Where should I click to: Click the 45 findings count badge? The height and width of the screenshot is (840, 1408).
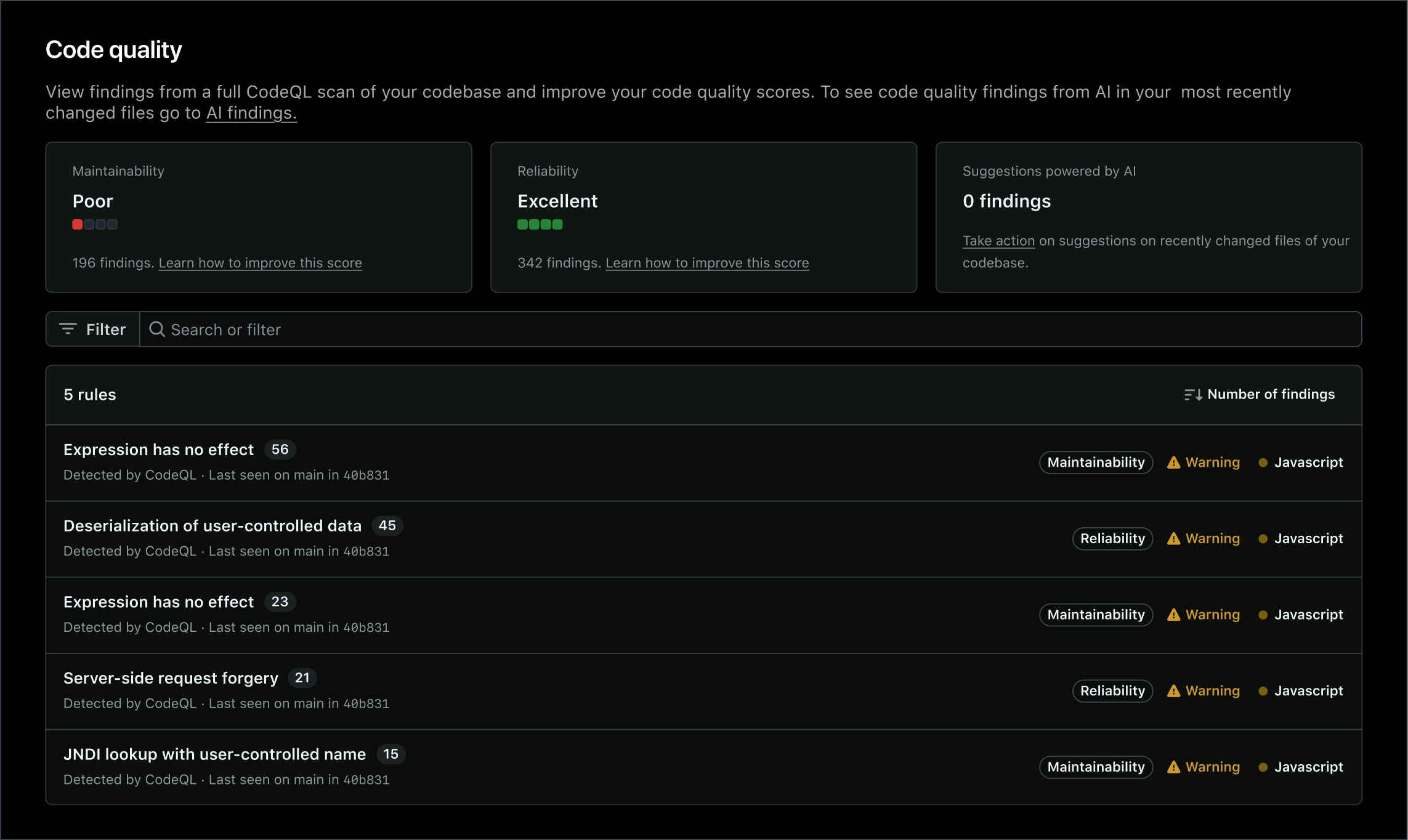(387, 526)
